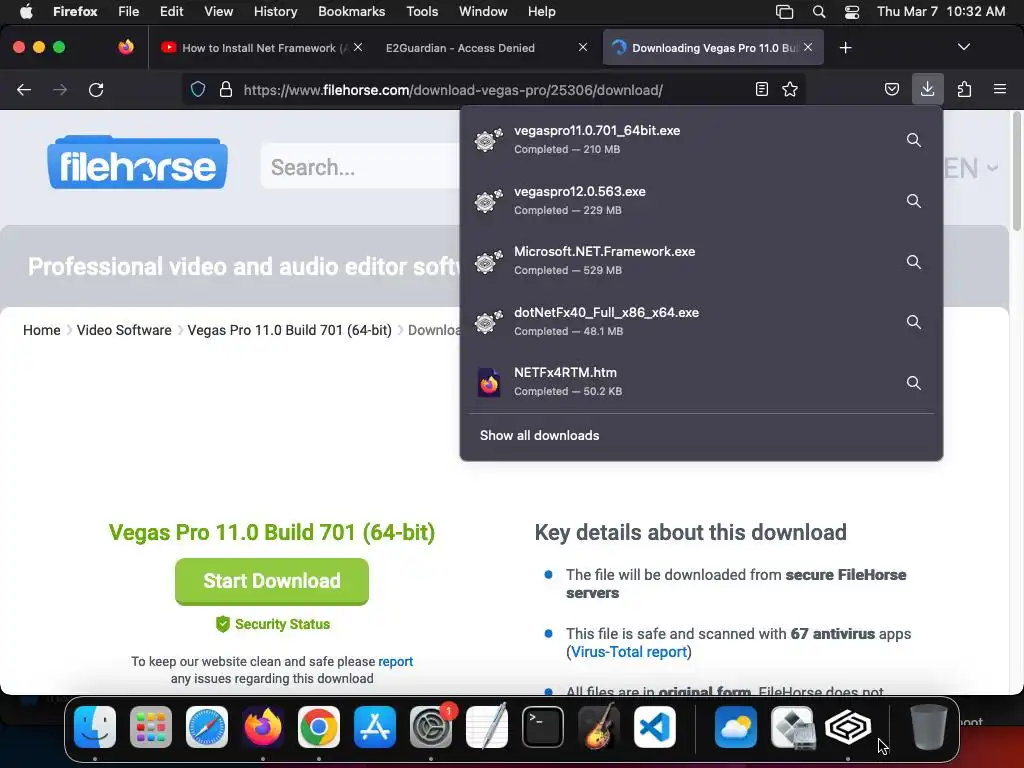Open Control Center in the menu bar
The image size is (1024, 768).
tap(852, 12)
